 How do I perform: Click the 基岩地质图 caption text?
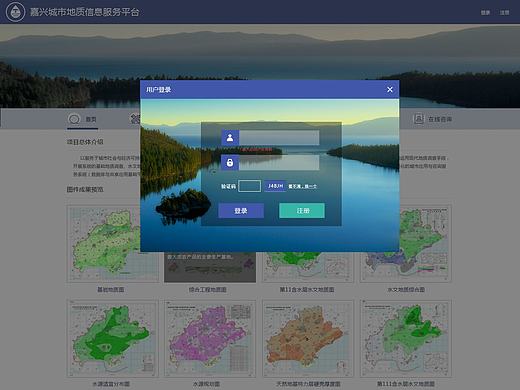(111, 290)
